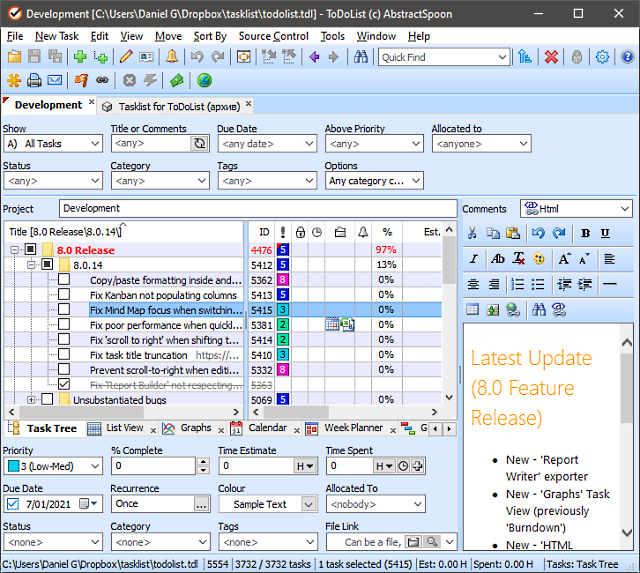The height and width of the screenshot is (573, 640).
Task: Click the Recurrence '...' browse button
Action: [x=202, y=504]
